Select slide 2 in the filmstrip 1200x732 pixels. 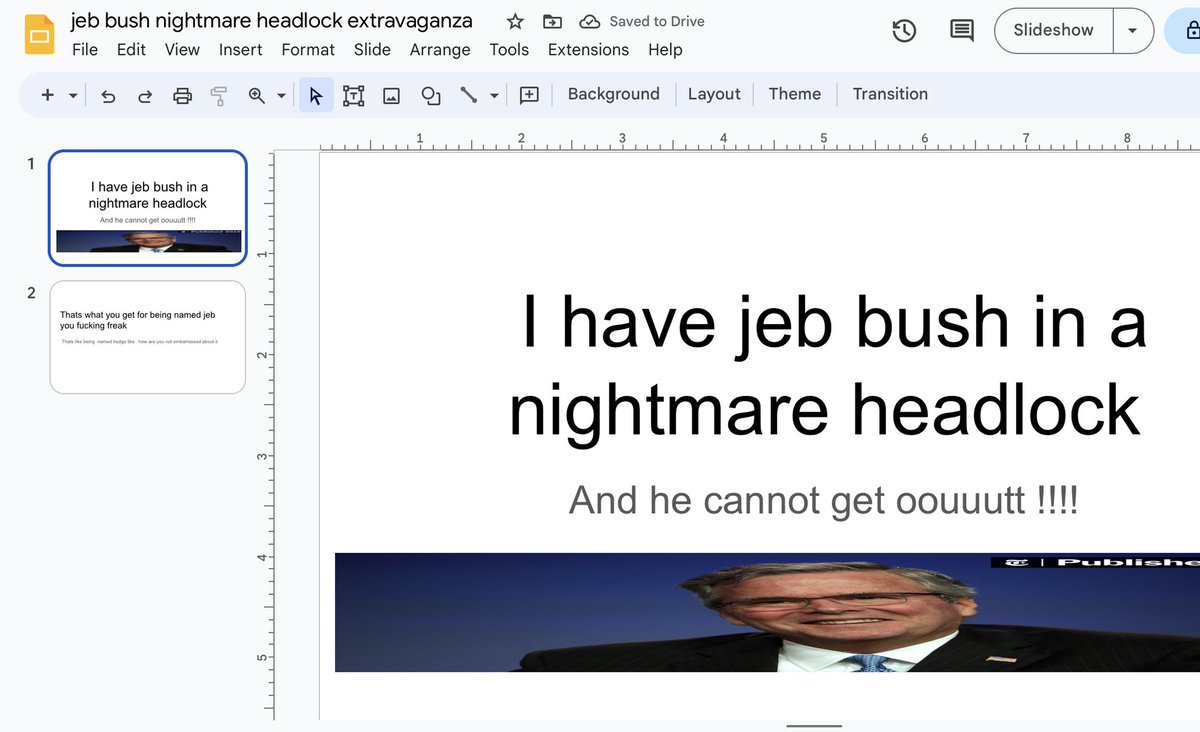tap(147, 337)
